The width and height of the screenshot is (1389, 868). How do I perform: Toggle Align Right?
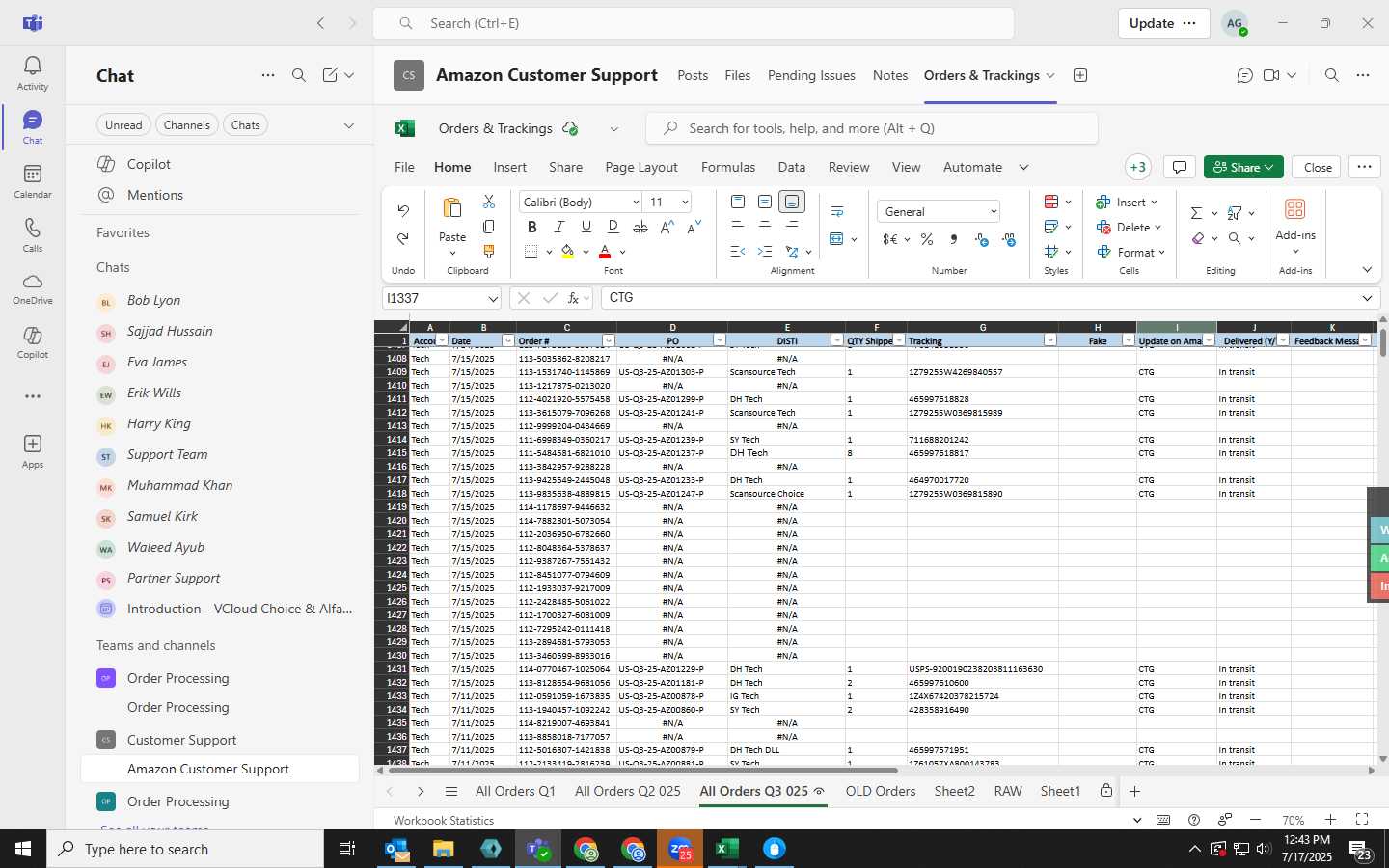pos(792,227)
